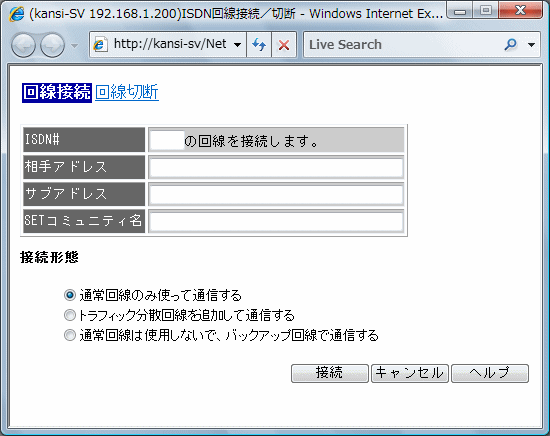The image size is (550, 436).
Task: Click the browser Forward arrow button
Action: tap(53, 45)
